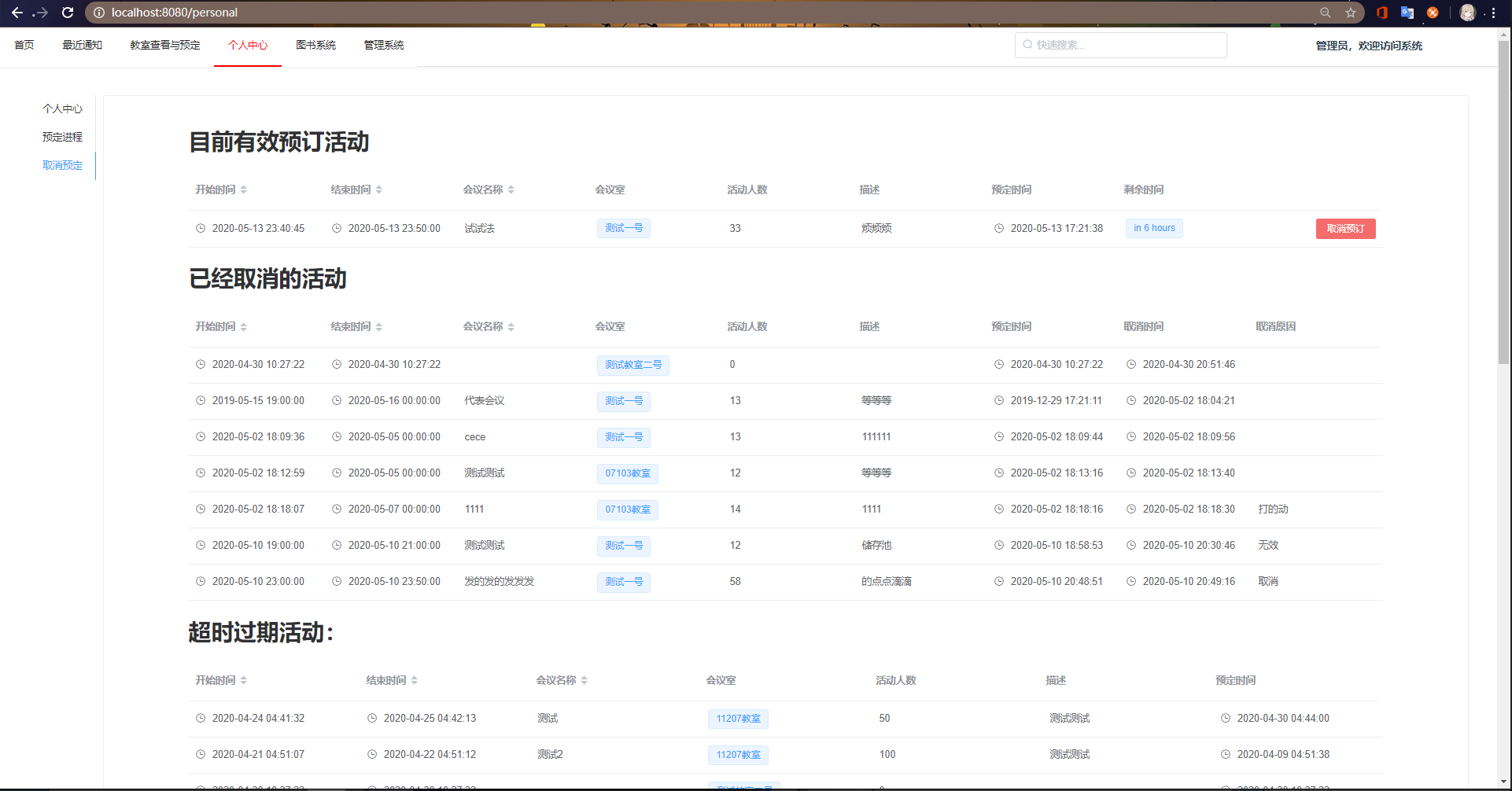Click clock icon beside 2020-05-10 18:58:53
The height and width of the screenshot is (791, 1512).
click(999, 546)
